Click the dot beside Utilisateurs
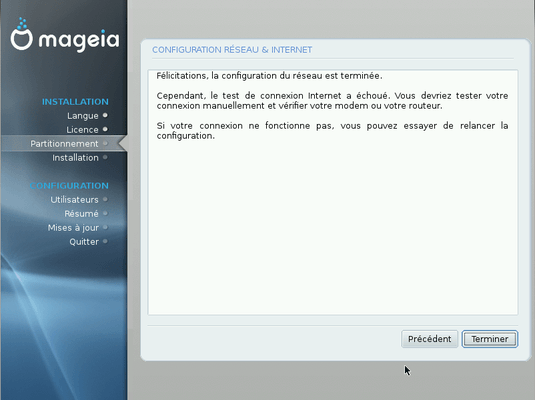 105,199
